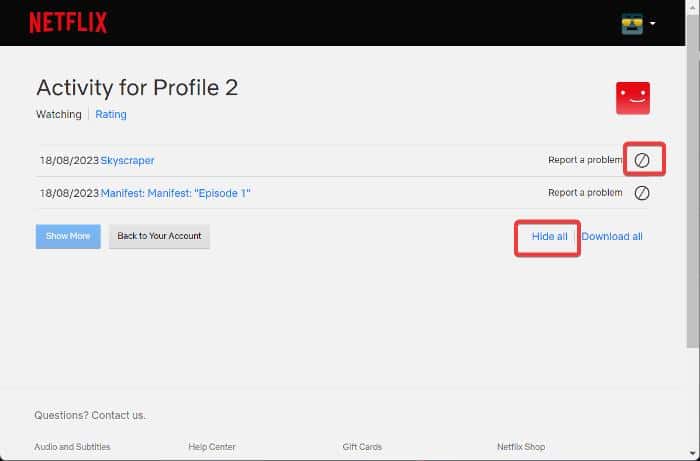Open the Gift Cards footer link
Screen dimensions: 700x461
coord(362,447)
